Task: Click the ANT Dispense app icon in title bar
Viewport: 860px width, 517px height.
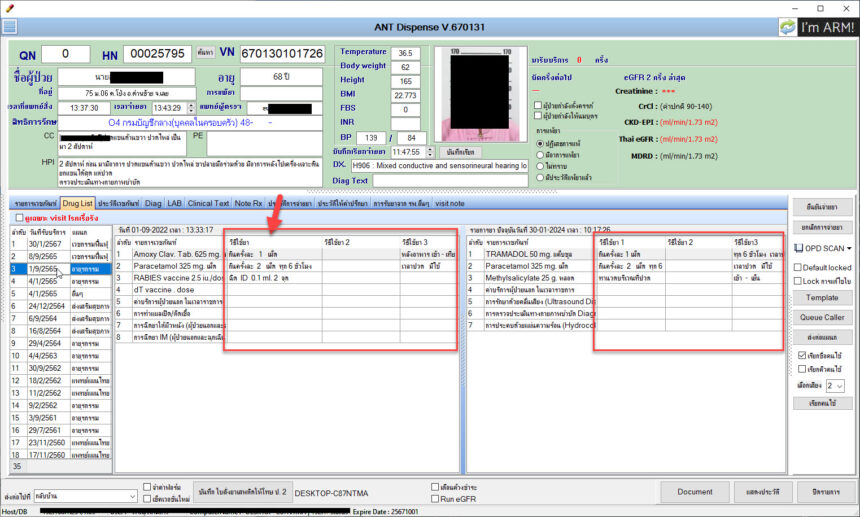Action: [9, 8]
